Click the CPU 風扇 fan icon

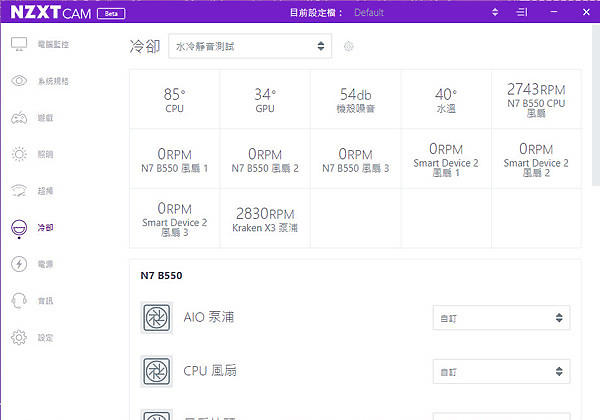(x=157, y=371)
